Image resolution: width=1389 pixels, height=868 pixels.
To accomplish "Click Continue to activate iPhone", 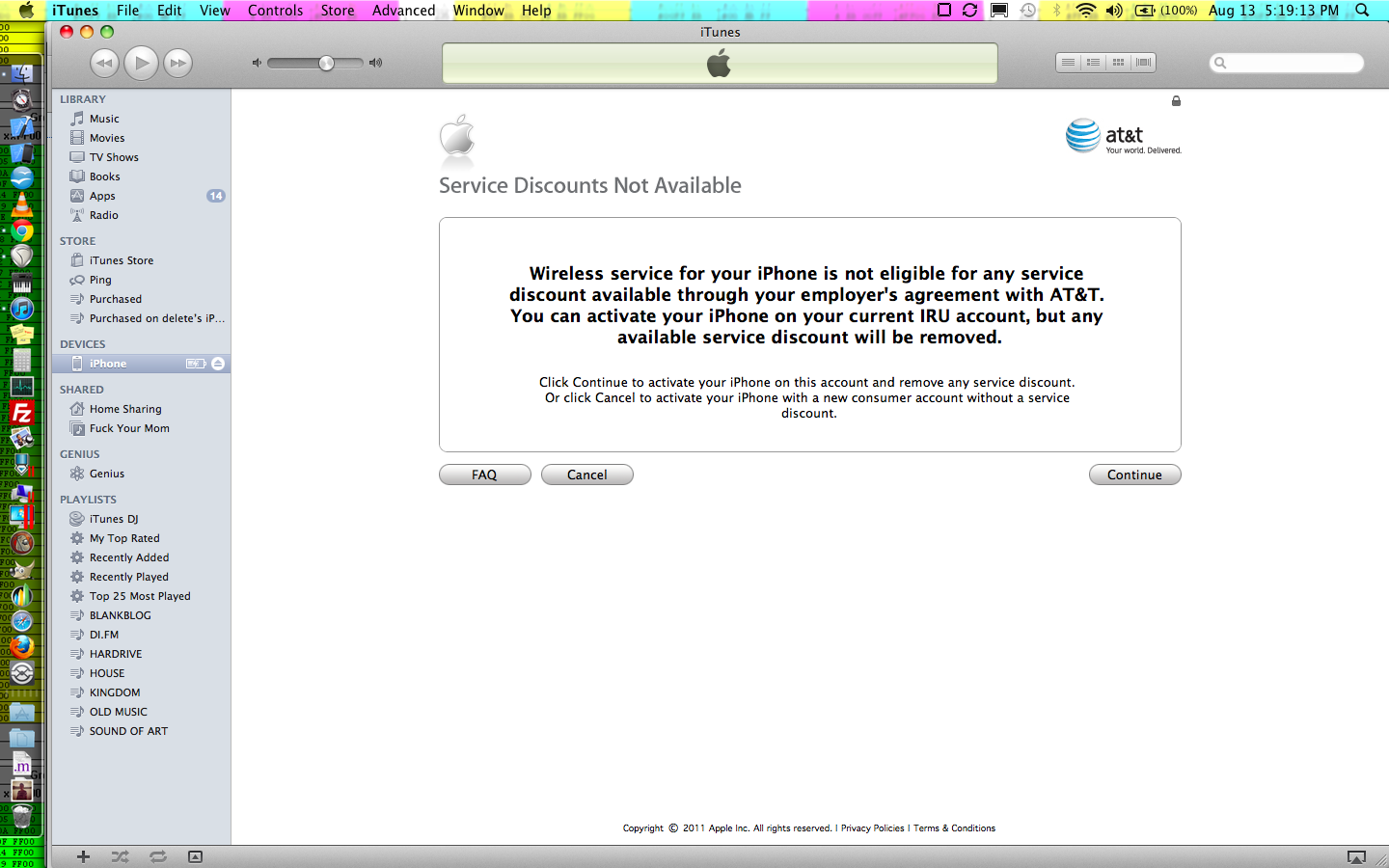I will tap(1134, 475).
